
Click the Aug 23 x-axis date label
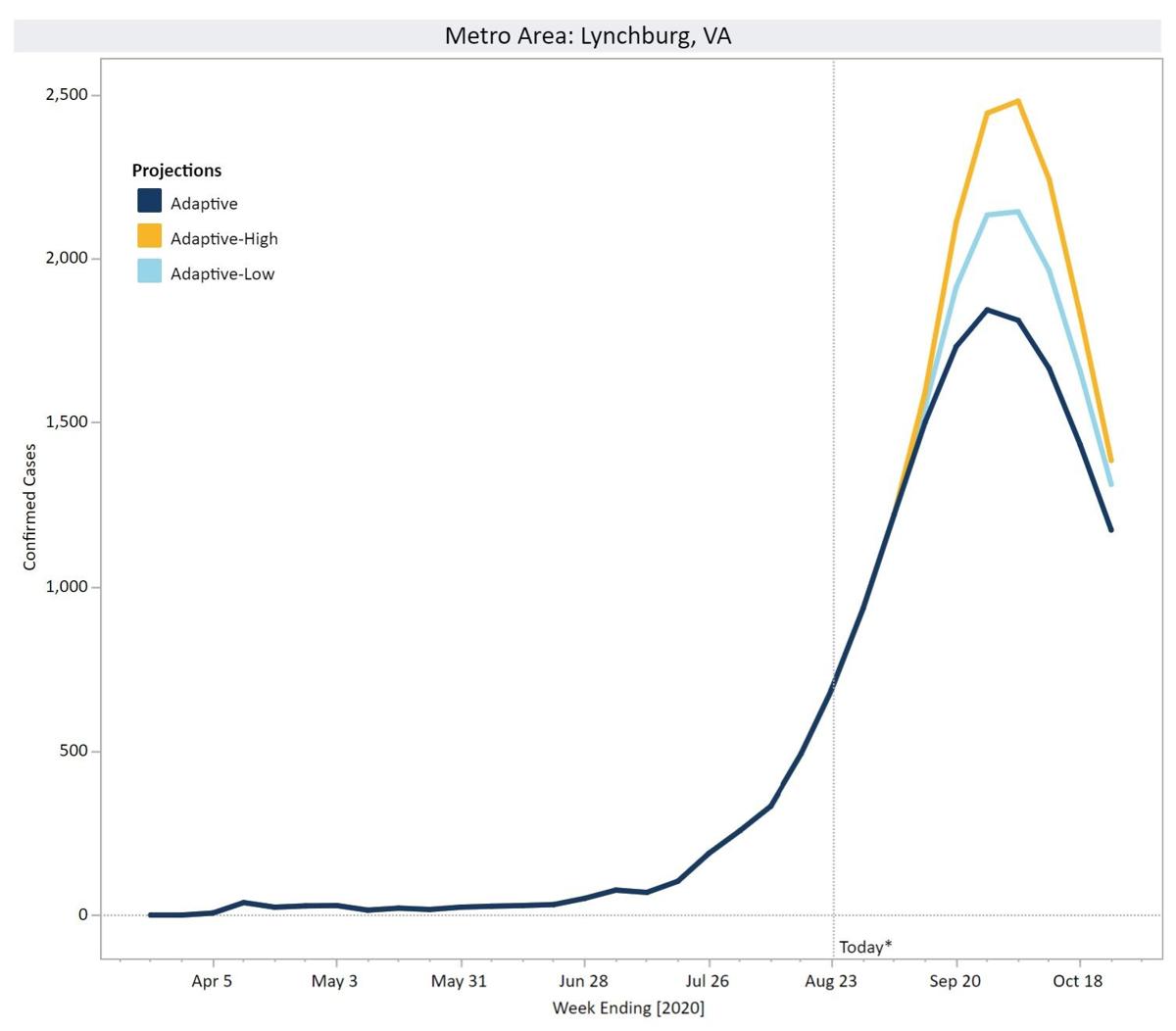click(832, 981)
